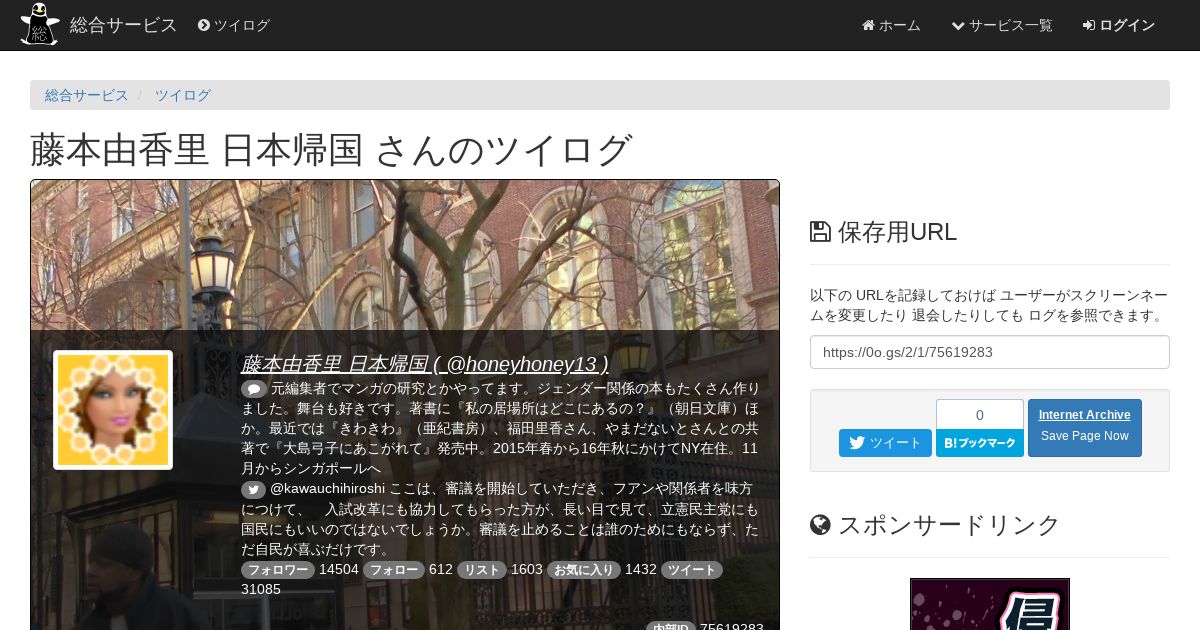Viewport: 1200px width, 630px height.
Task: Click follow count 612
Action: tap(441, 570)
